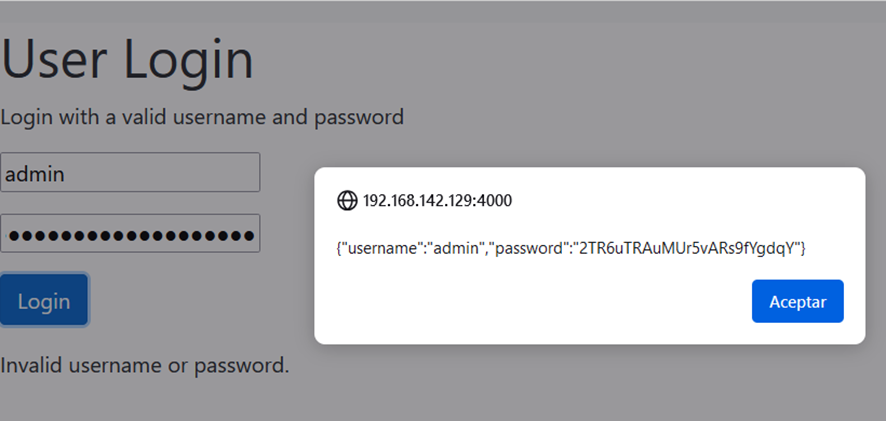This screenshot has height=421, width=886.
Task: Click the word 'Login' in the big heading
Action: (186, 60)
